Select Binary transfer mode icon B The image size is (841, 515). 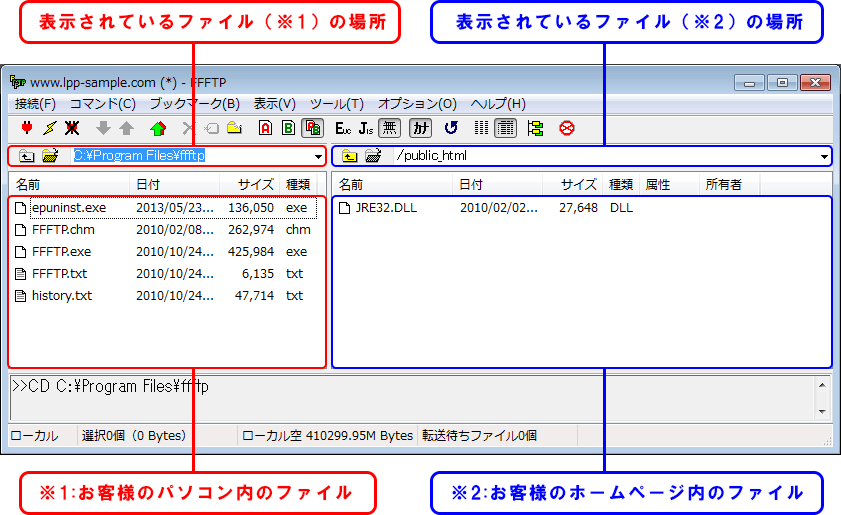click(289, 128)
